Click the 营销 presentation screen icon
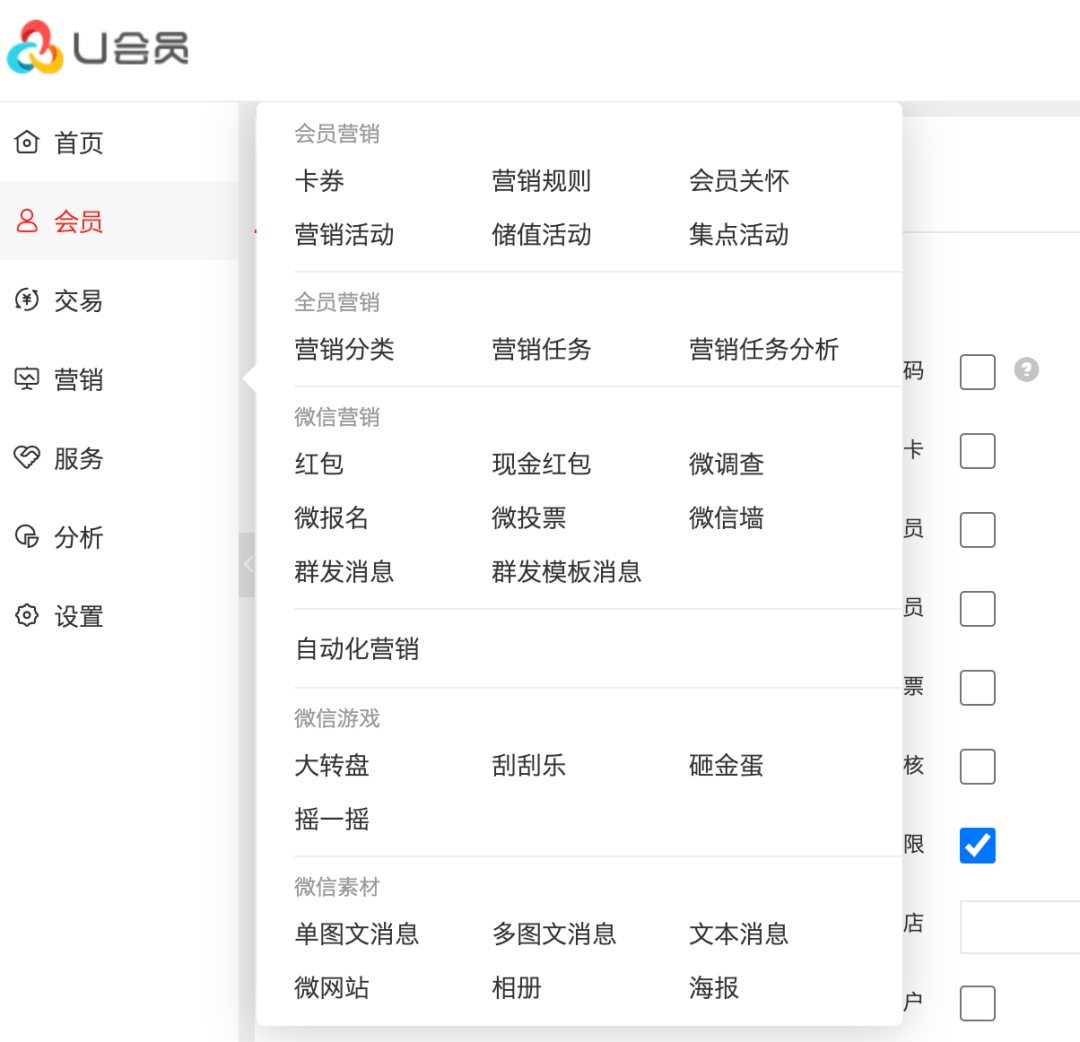This screenshot has width=1080, height=1042. 26,379
